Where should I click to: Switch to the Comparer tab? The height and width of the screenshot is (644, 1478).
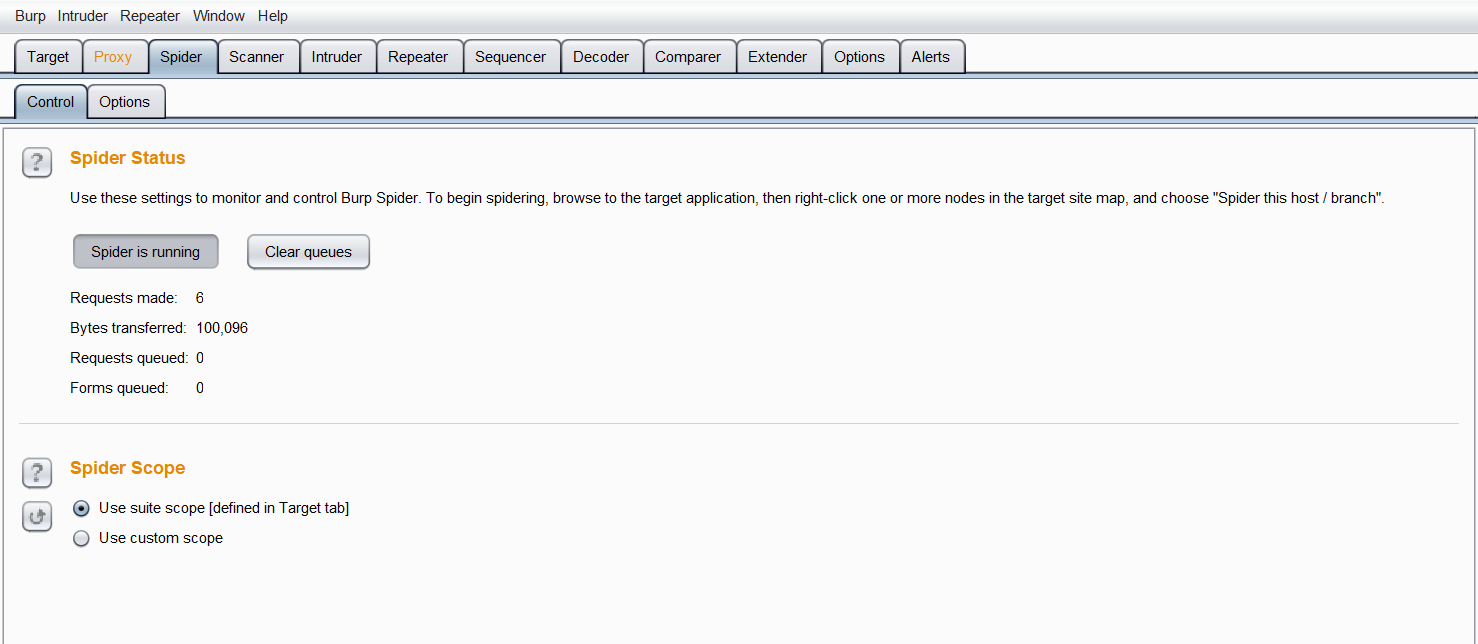(x=688, y=57)
